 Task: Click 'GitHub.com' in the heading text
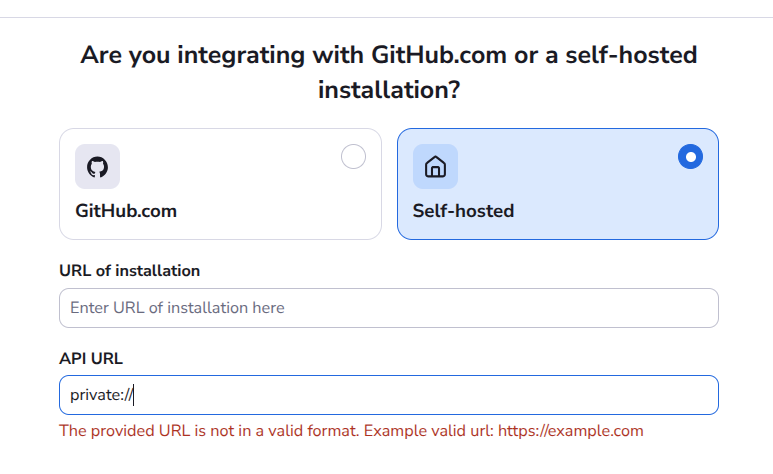[x=439, y=55]
